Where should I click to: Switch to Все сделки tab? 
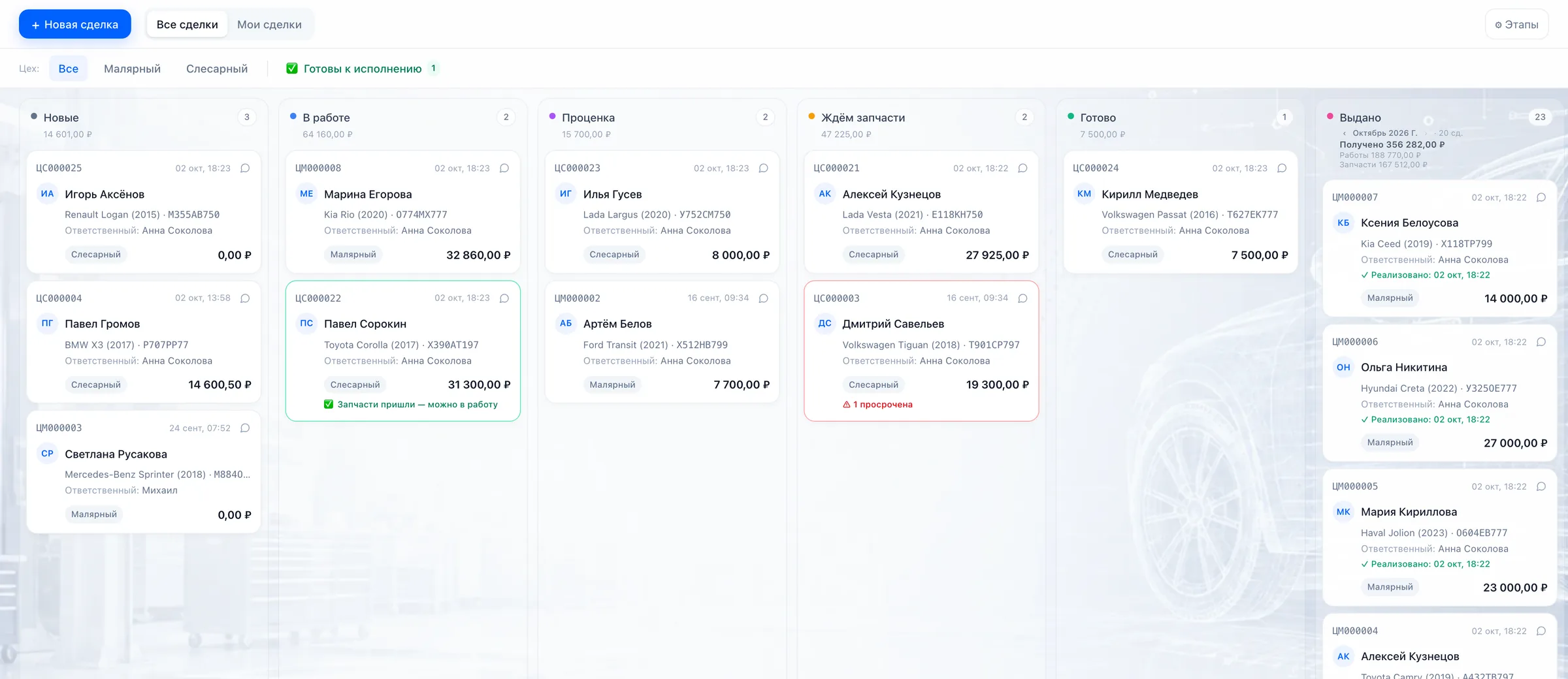click(187, 24)
